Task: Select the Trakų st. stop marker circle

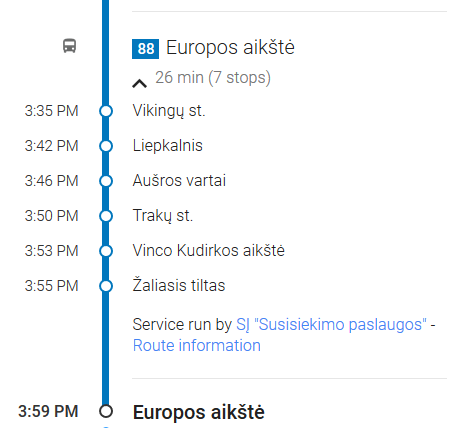Action: pos(106,216)
